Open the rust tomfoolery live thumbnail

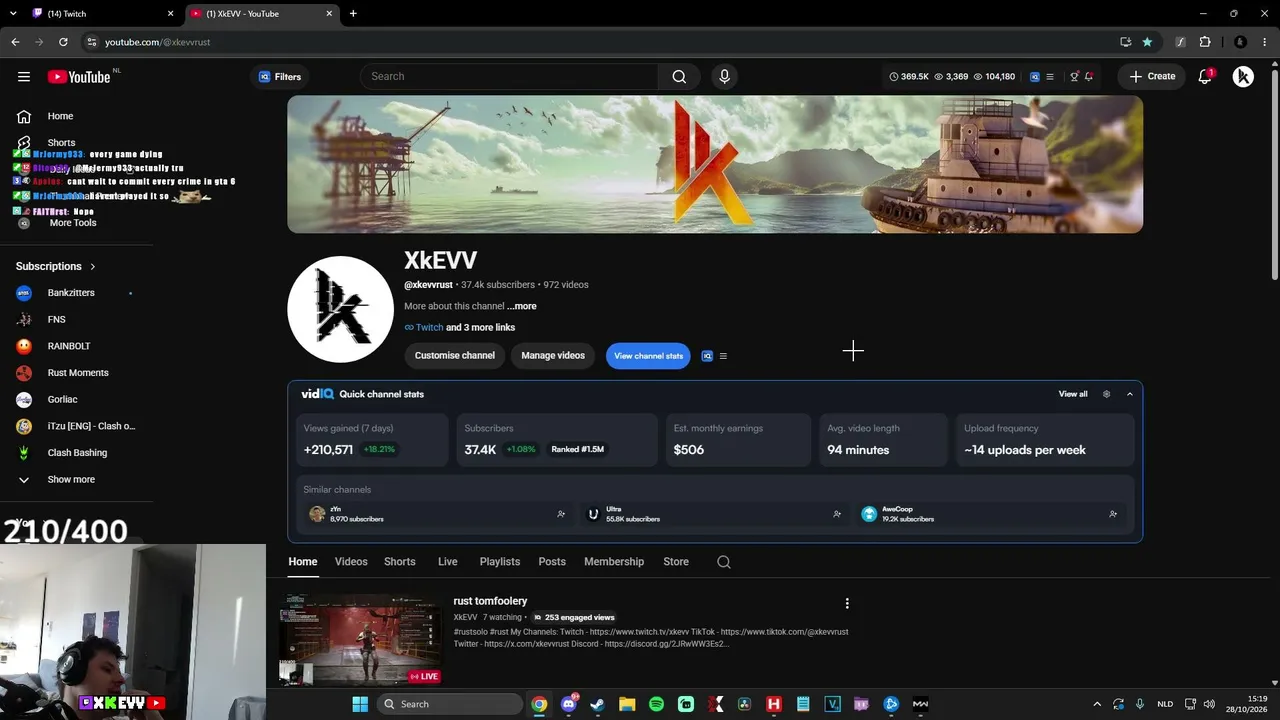361,640
